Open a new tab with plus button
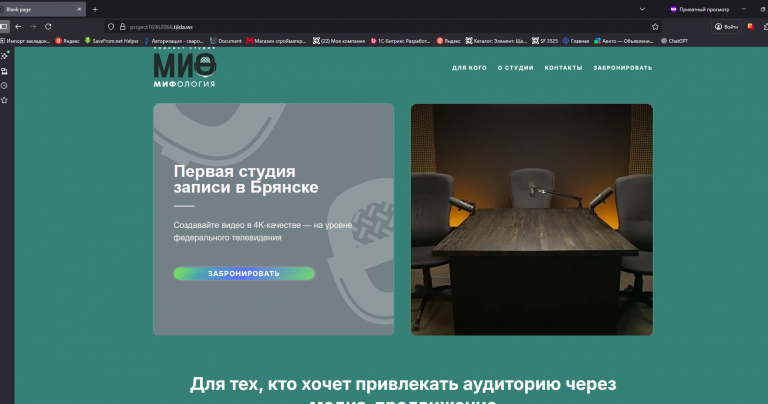 (x=95, y=9)
